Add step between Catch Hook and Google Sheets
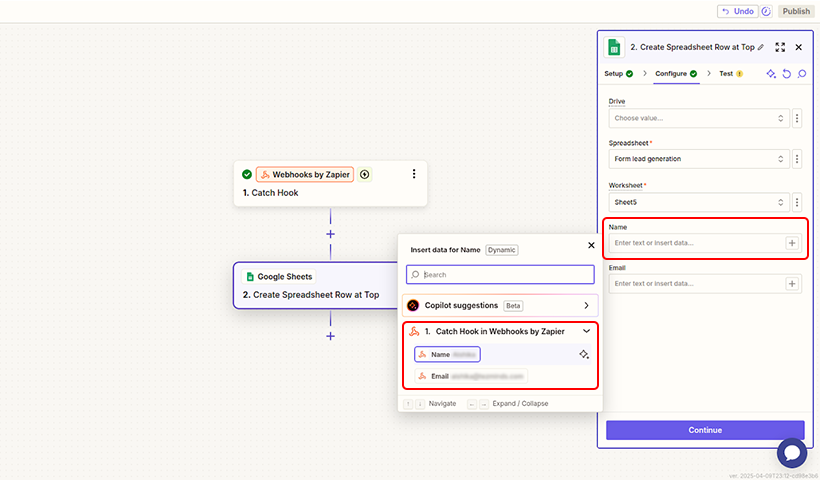Screen dimensions: 820x480 click(331, 234)
